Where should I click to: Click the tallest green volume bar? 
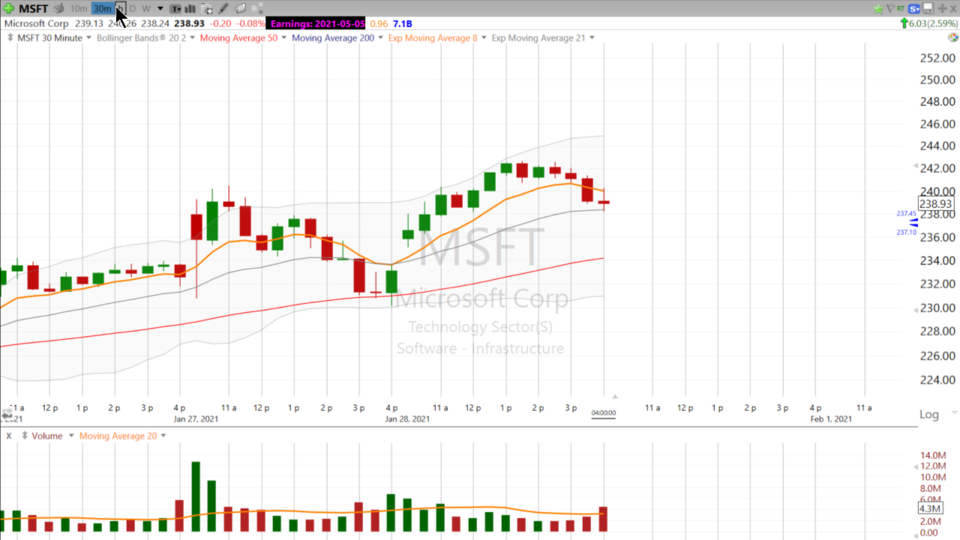(195, 497)
